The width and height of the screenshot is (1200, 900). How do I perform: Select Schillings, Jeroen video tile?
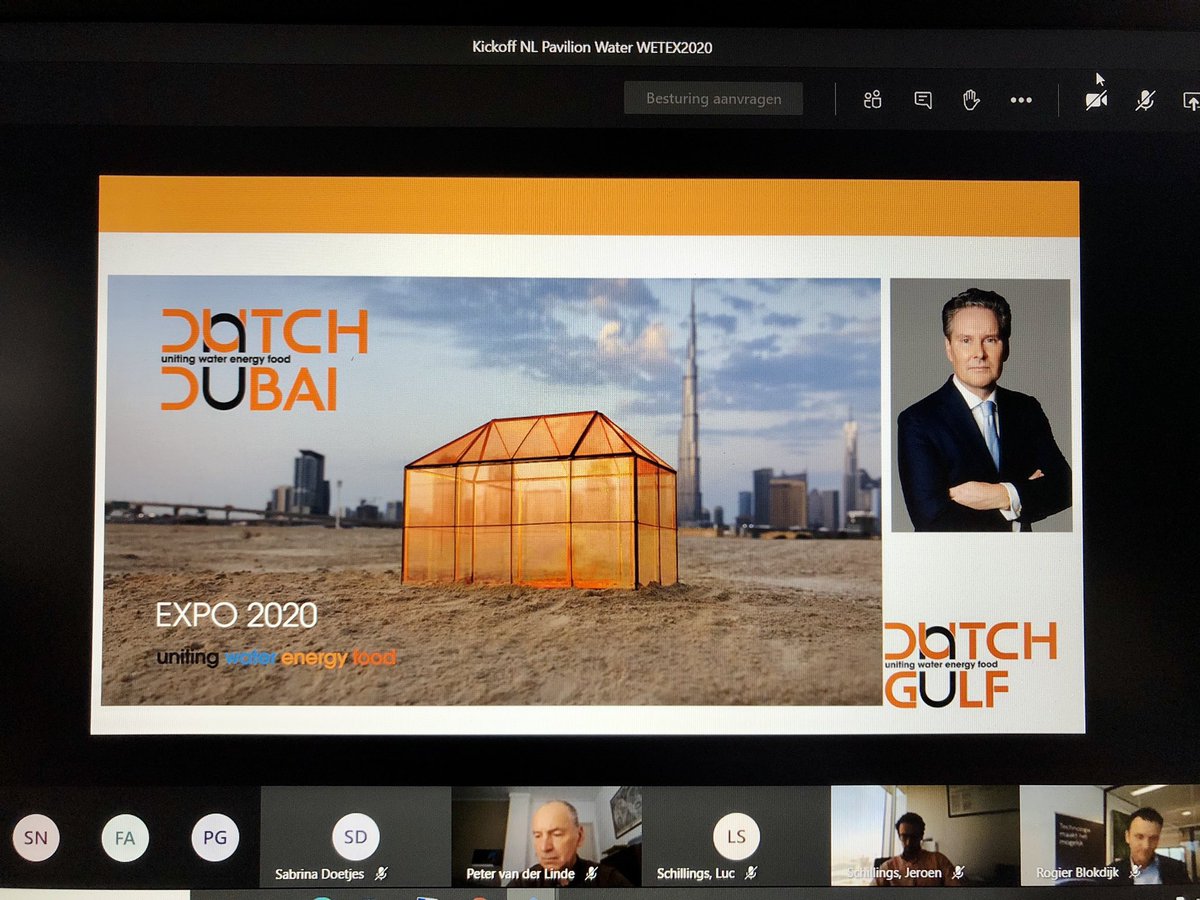click(924, 836)
